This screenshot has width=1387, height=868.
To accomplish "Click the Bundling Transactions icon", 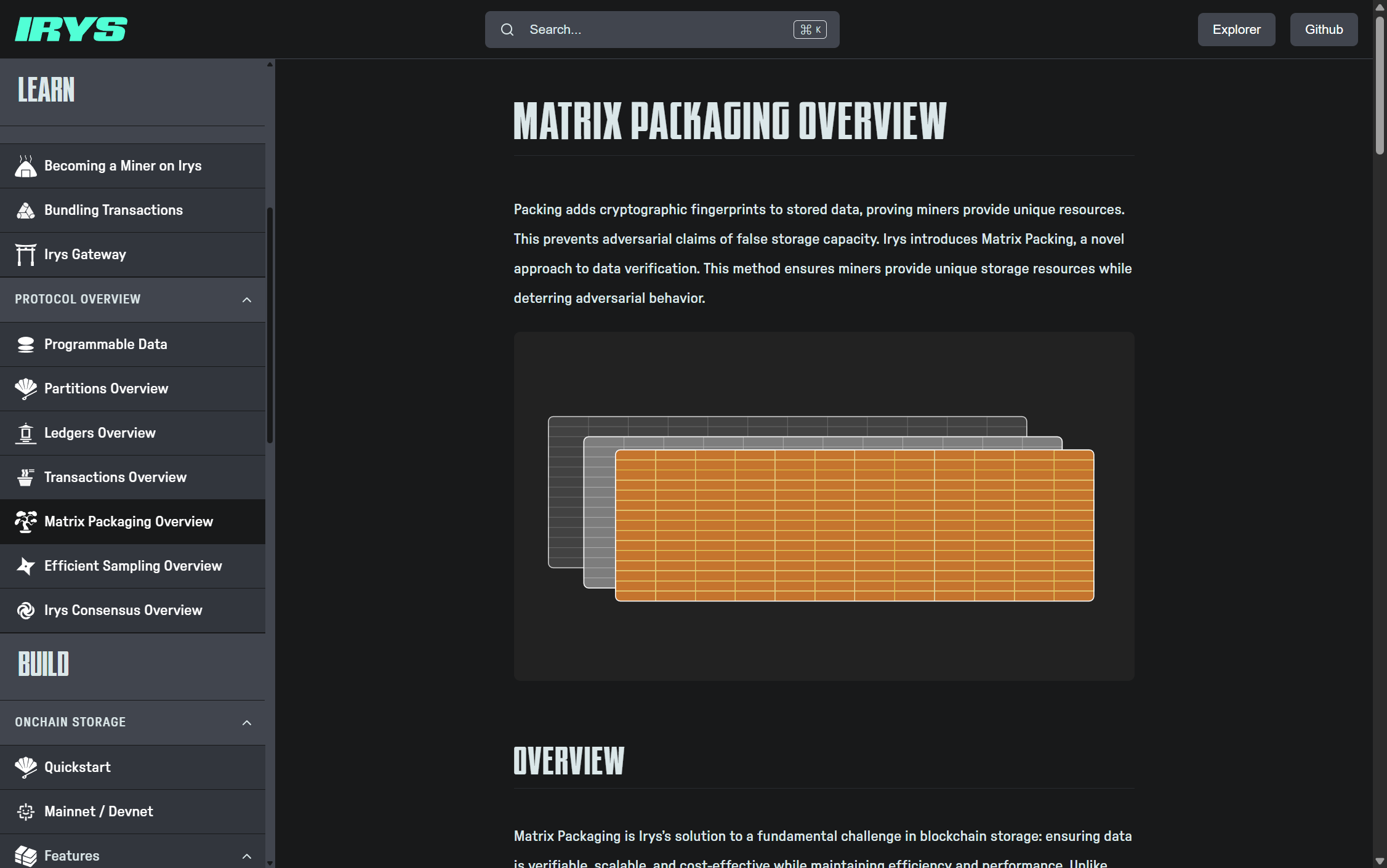I will (x=25, y=211).
